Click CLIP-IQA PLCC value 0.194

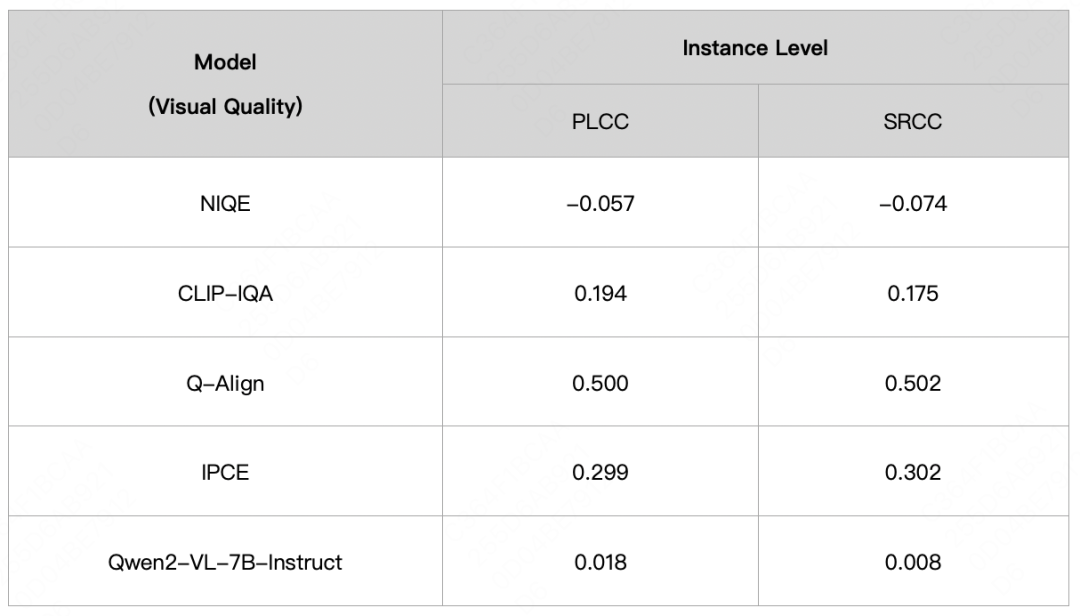click(x=600, y=292)
